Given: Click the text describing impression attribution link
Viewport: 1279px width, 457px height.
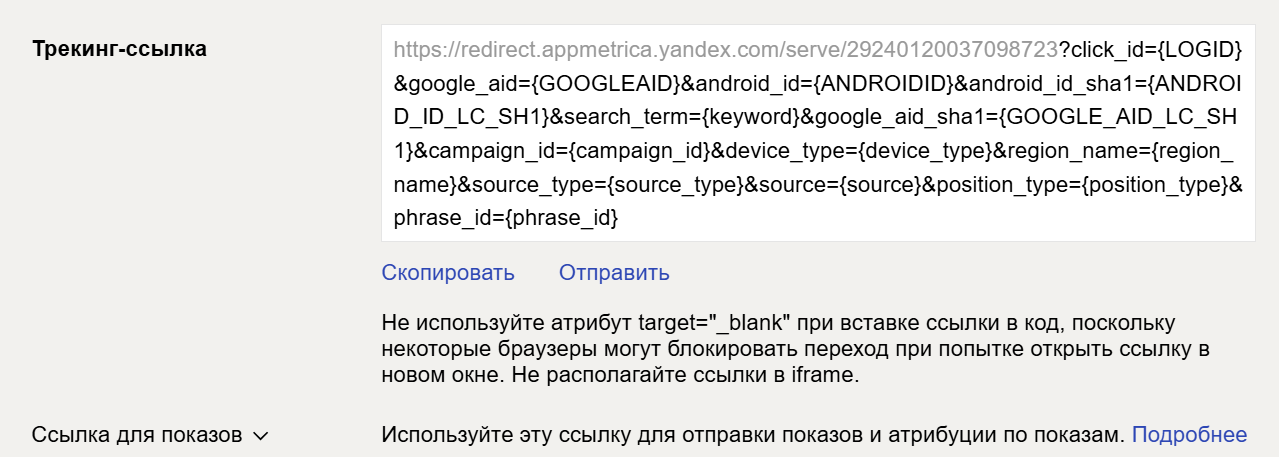Looking at the screenshot, I should click(x=754, y=435).
